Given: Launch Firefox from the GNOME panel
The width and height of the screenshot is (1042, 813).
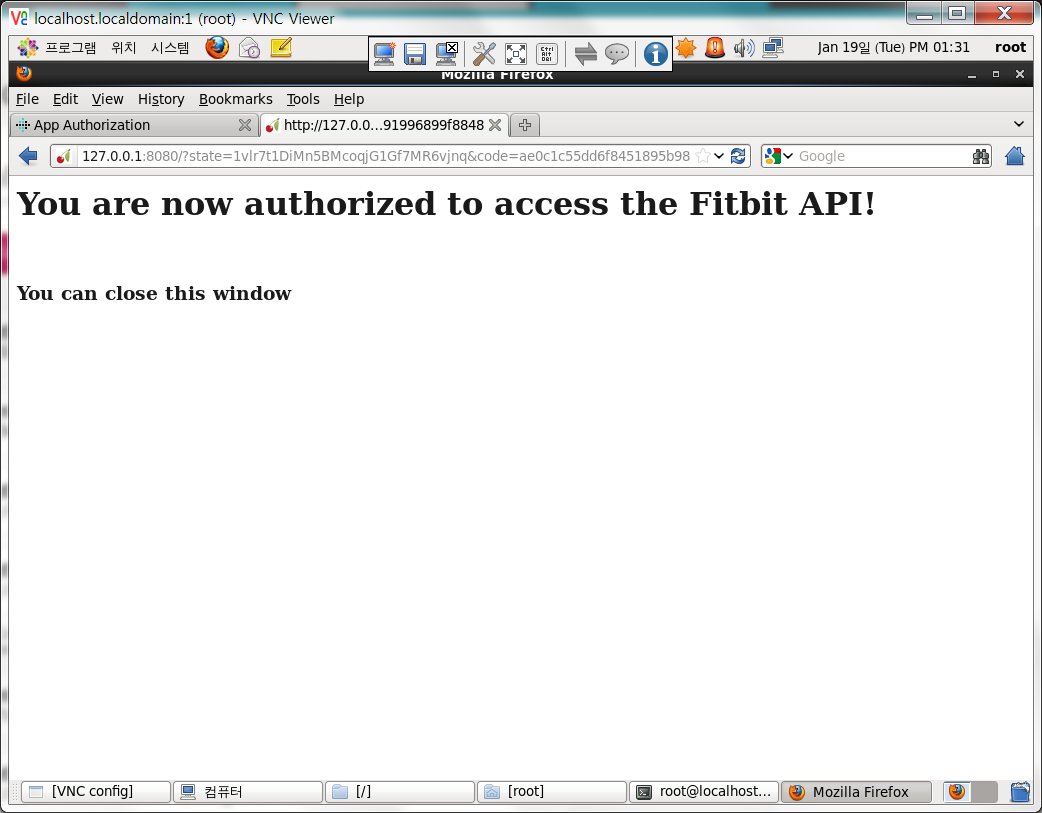Looking at the screenshot, I should pos(217,48).
